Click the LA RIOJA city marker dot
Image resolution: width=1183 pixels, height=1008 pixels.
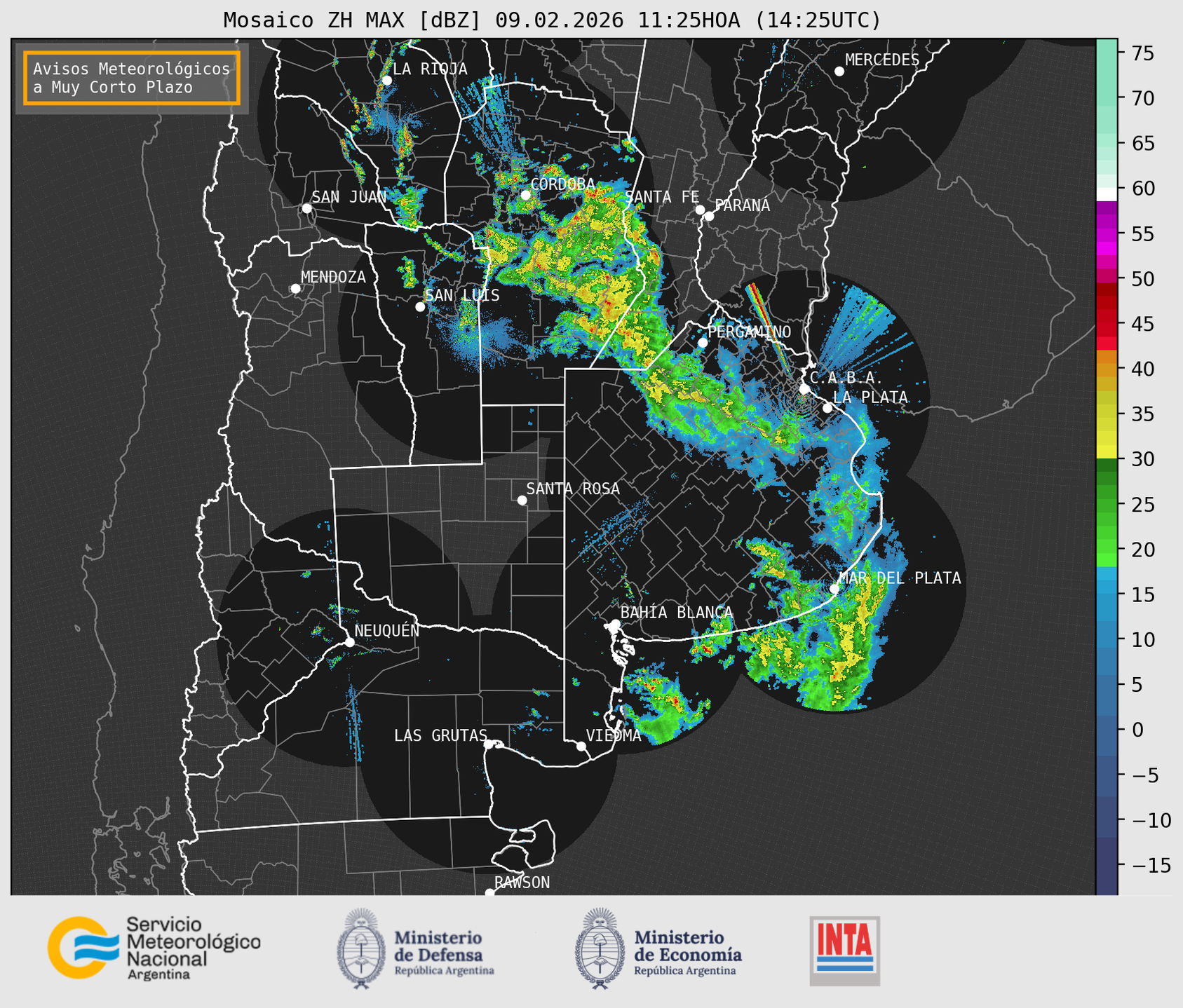(386, 81)
